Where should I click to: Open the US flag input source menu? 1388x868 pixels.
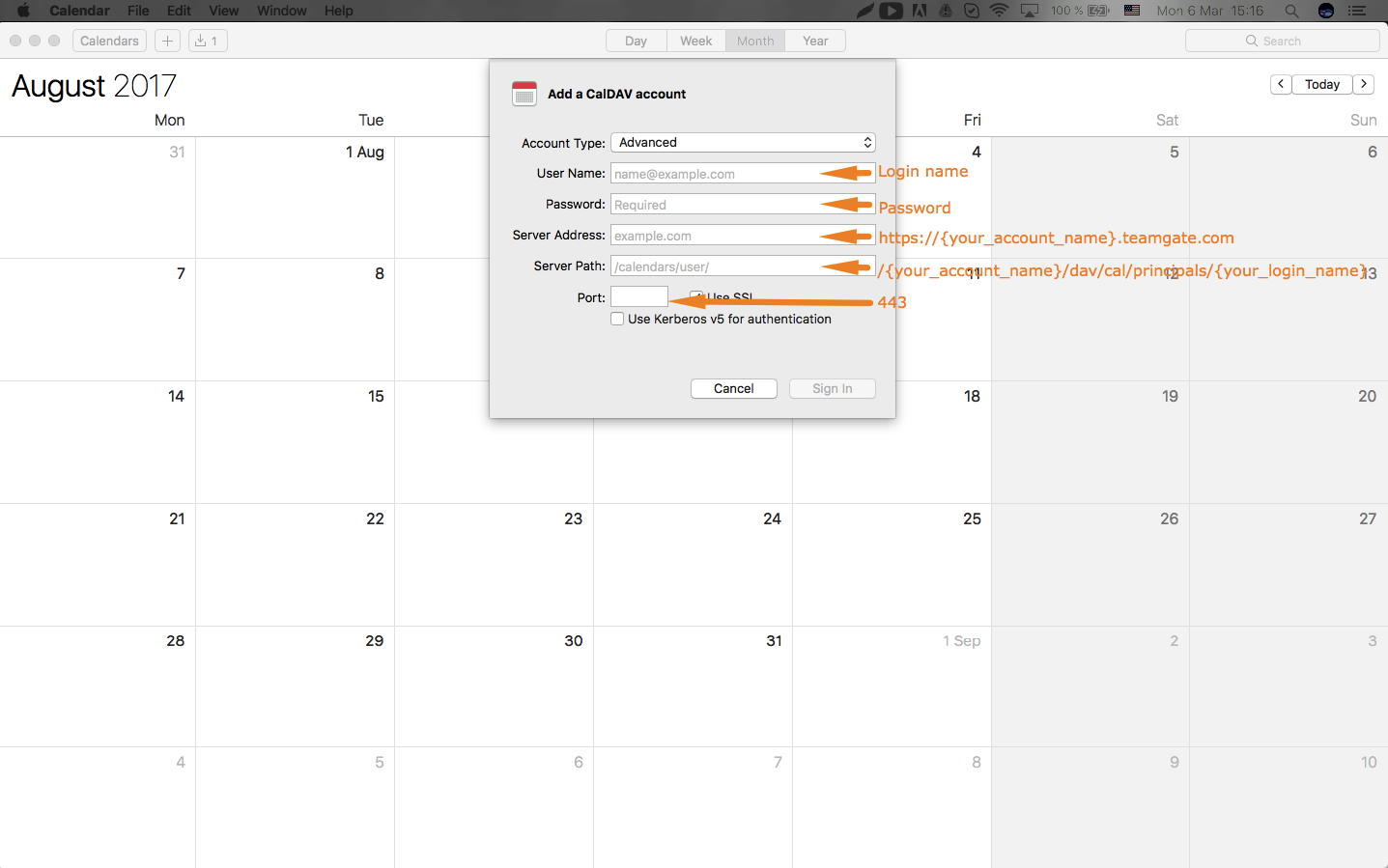click(1132, 11)
